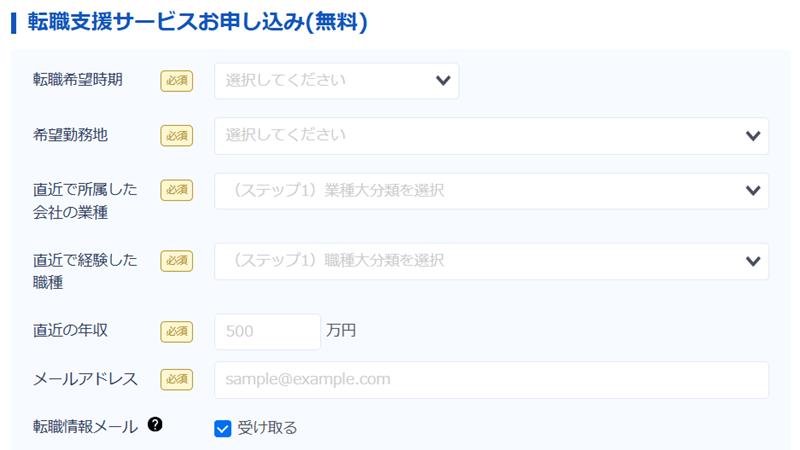The image size is (800, 450).
Task: Click the chevron arrow in 職種 field
Action: 753,261
